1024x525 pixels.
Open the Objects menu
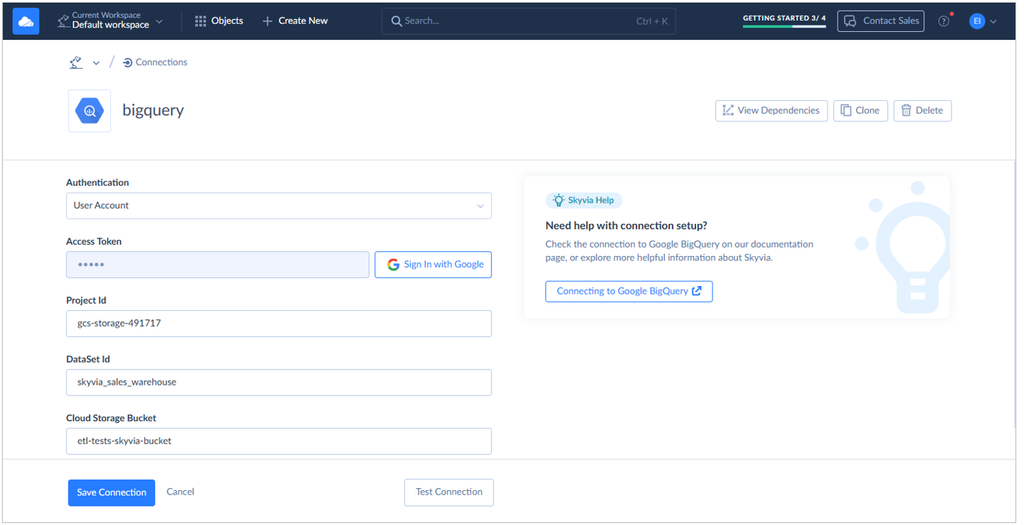tap(219, 21)
